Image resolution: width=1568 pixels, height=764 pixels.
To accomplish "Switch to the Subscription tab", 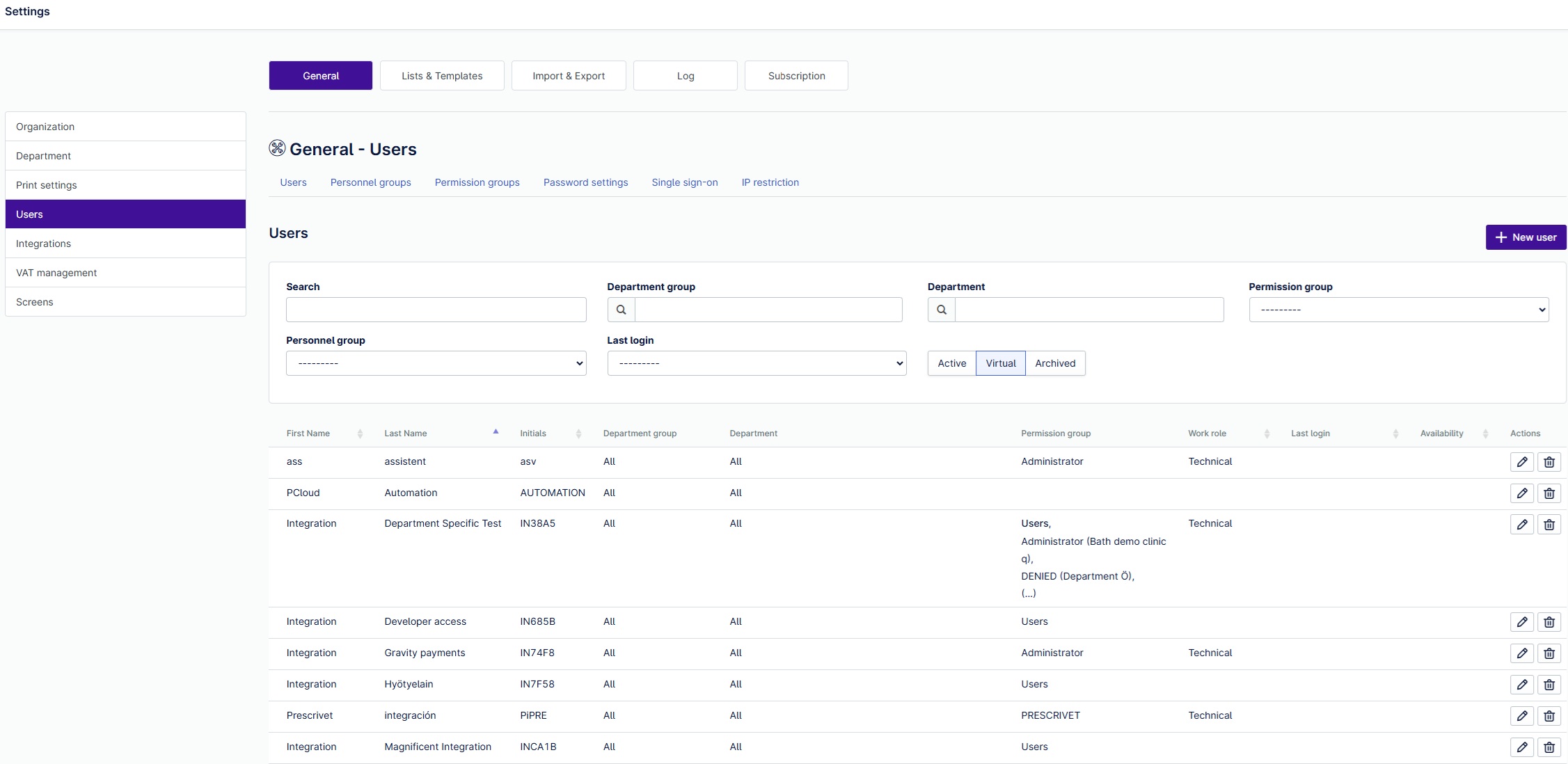I will point(796,75).
